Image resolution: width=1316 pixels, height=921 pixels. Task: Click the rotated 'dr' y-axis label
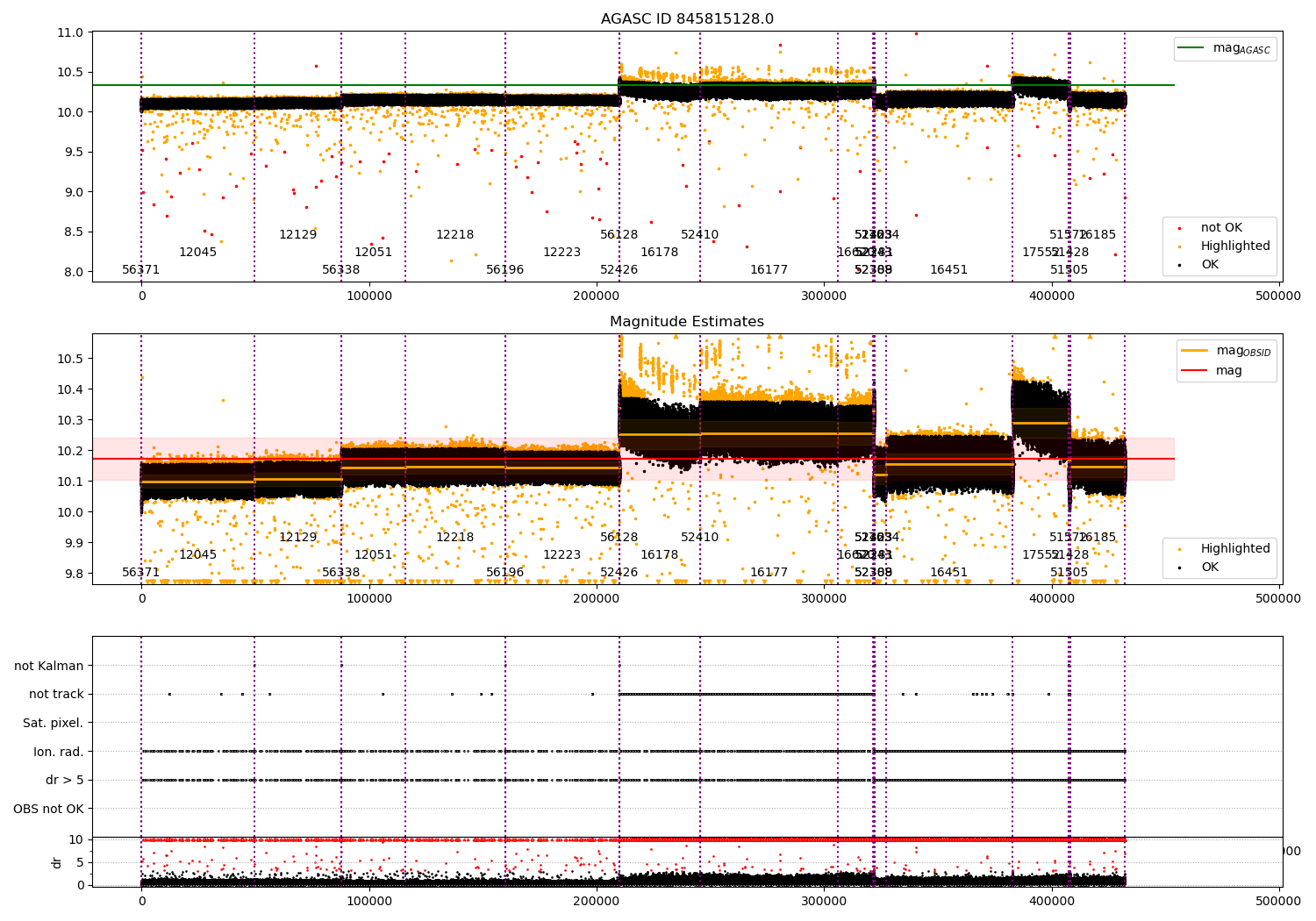tap(57, 862)
